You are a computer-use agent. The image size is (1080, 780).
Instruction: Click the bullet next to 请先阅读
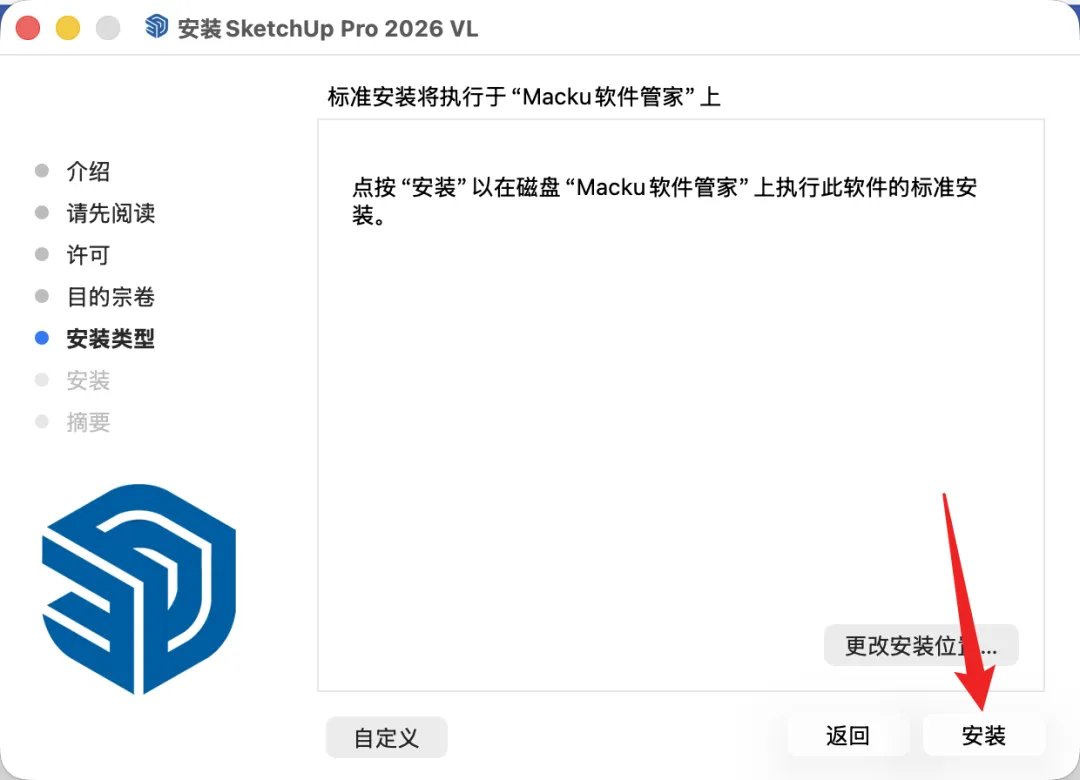(x=42, y=213)
